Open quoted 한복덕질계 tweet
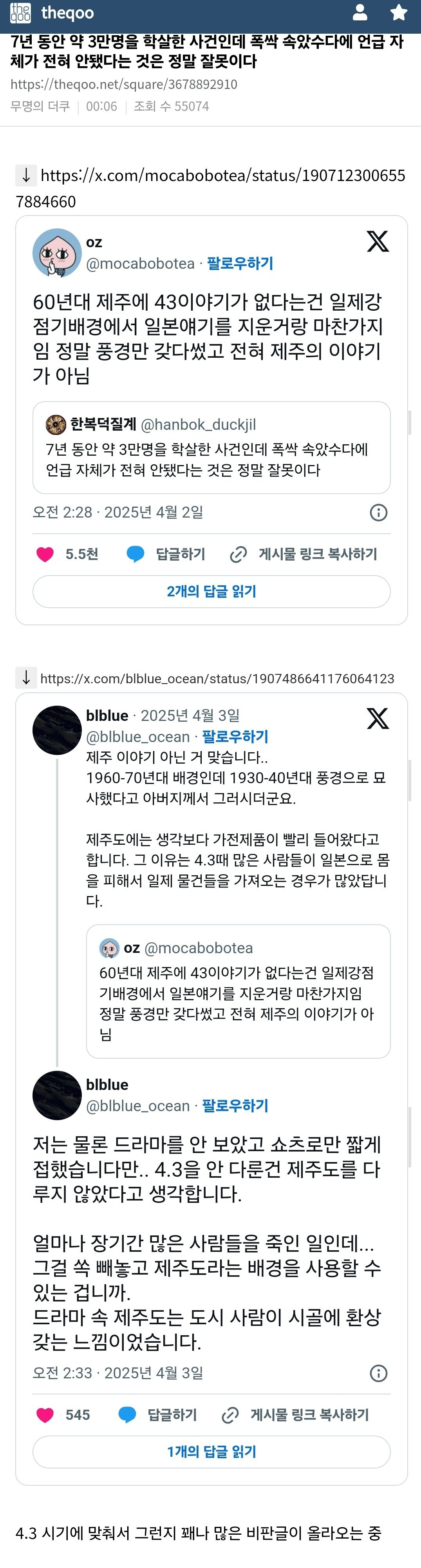Viewport: 421px width, 1568px height. pos(211,447)
